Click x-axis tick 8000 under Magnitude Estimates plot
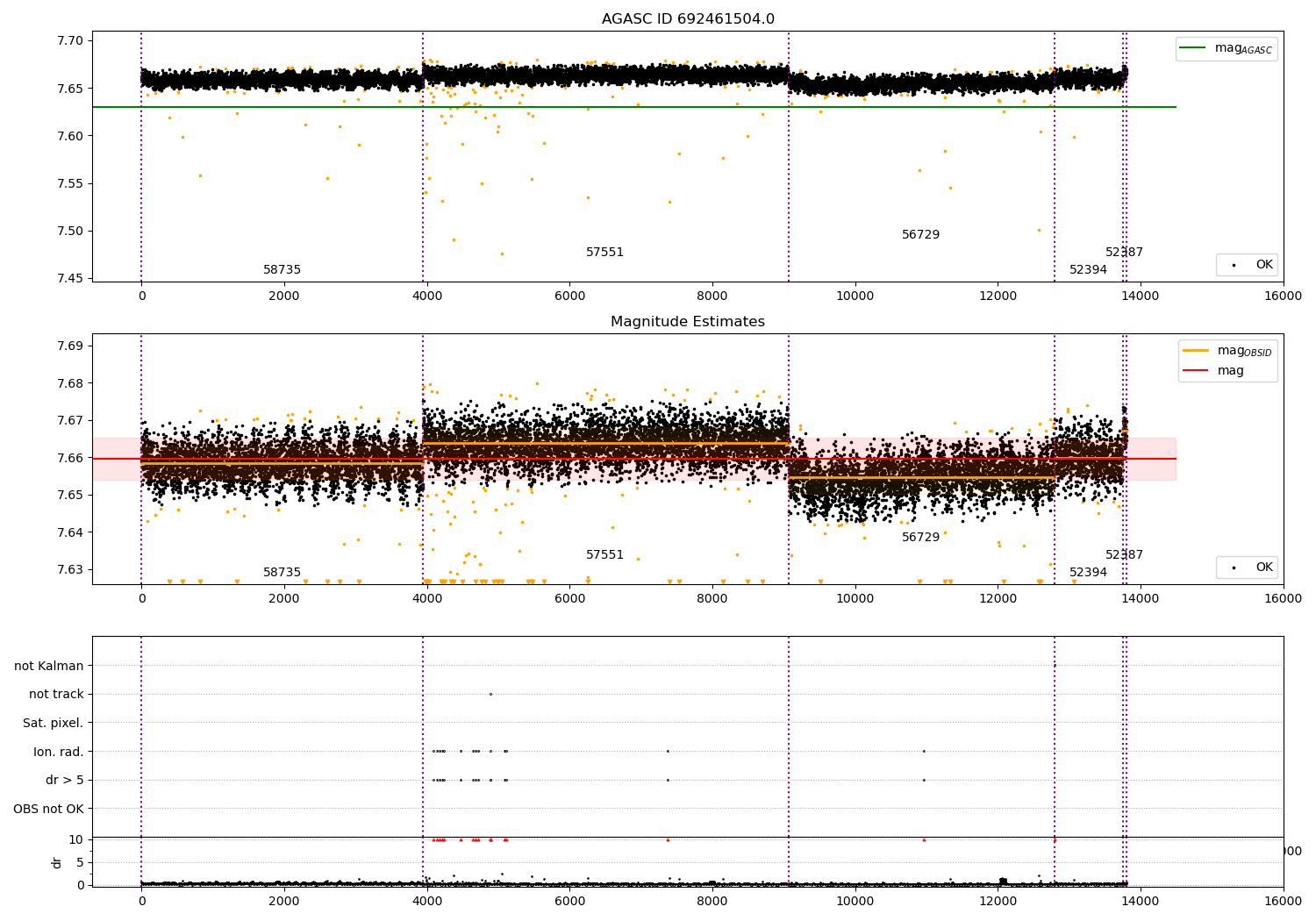Viewport: 1316px width, 921px height. pos(712,598)
